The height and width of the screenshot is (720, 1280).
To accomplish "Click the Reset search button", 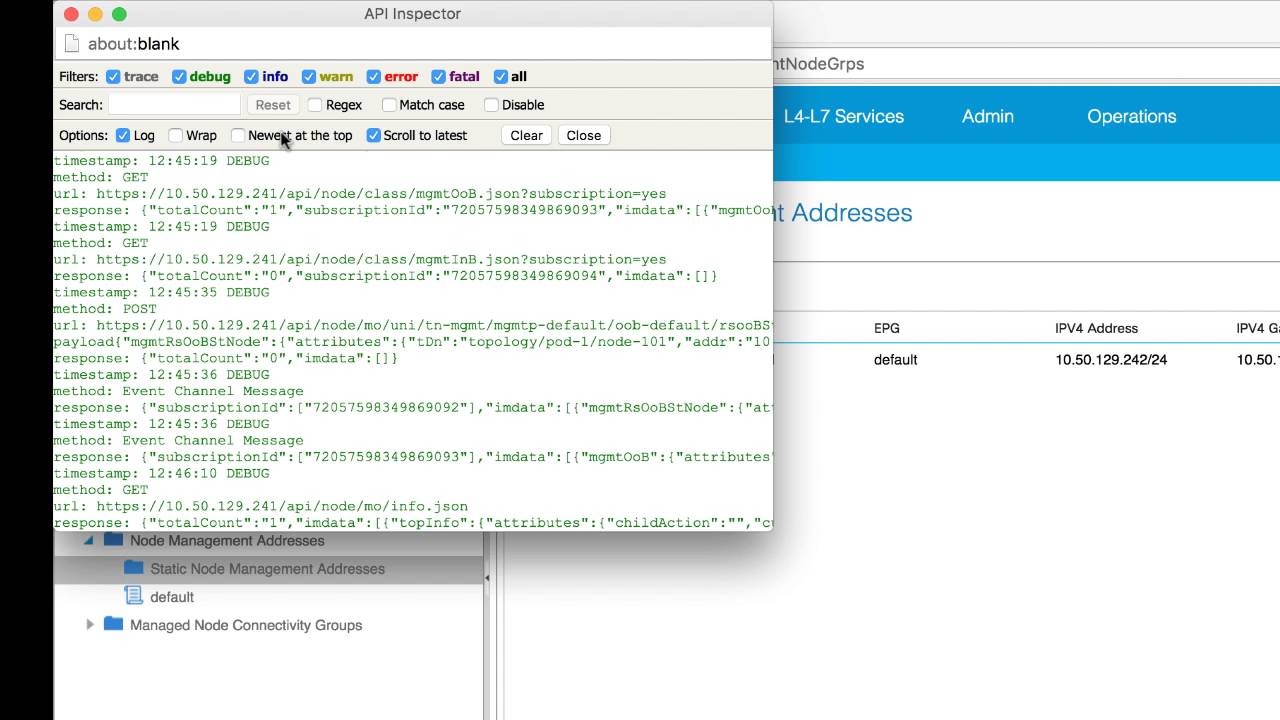I will [273, 105].
